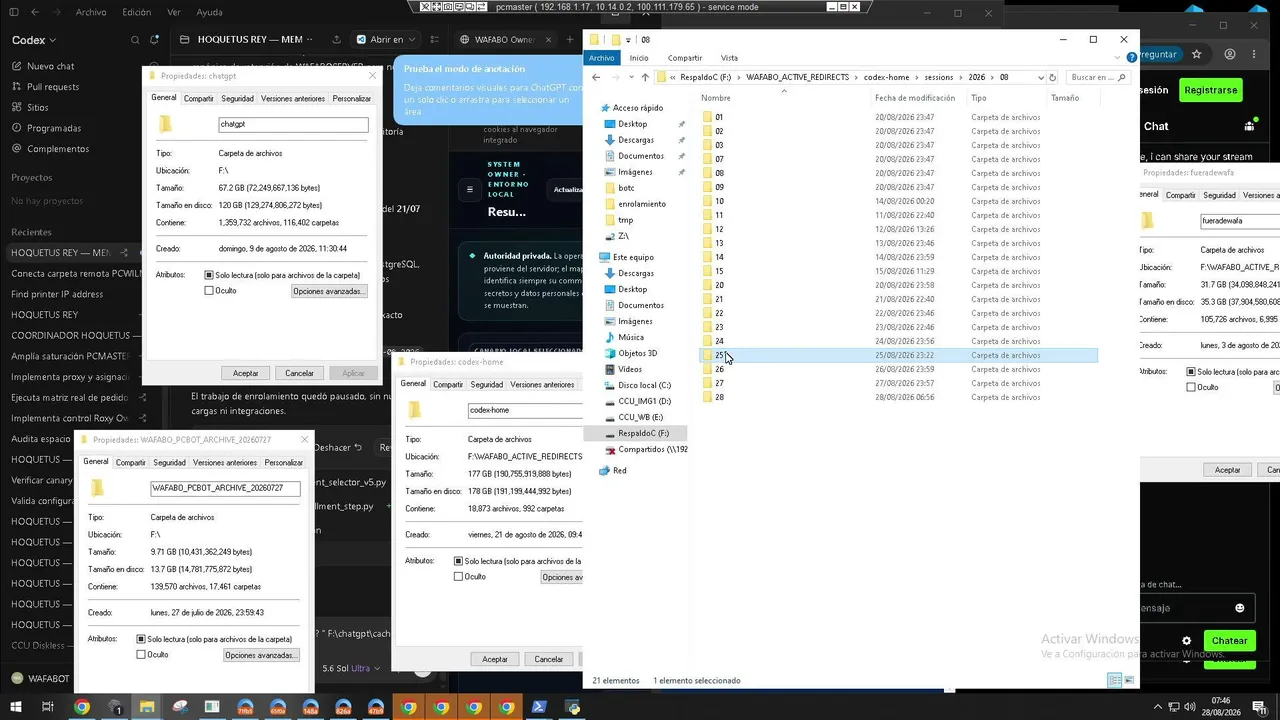1280x720 pixels.
Task: Open Versiones anteriores tab in codex-home properties
Action: [x=542, y=385]
